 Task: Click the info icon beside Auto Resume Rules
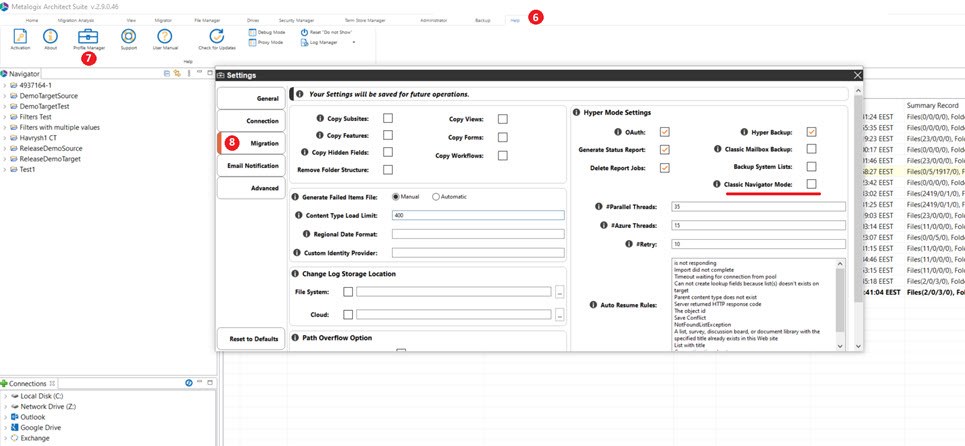(593, 305)
